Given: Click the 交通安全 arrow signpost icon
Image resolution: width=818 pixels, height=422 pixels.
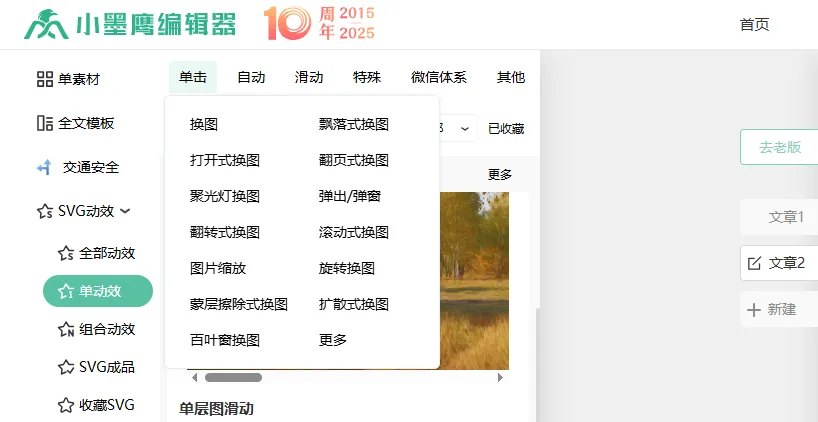Looking at the screenshot, I should pyautogui.click(x=45, y=167).
